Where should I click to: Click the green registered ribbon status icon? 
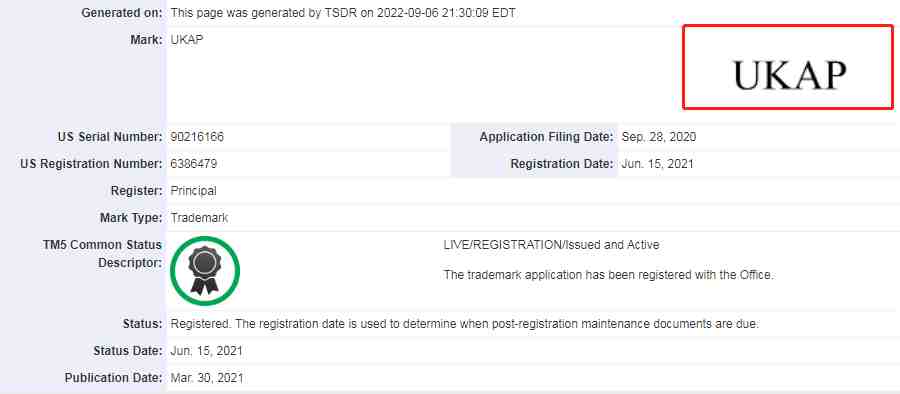(x=205, y=271)
